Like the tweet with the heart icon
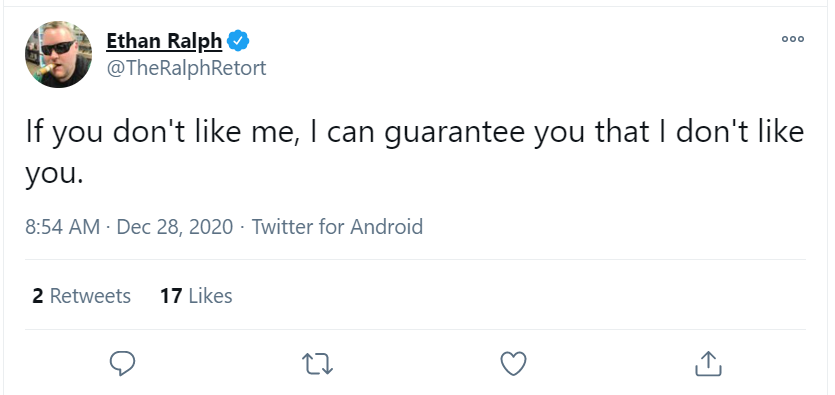 click(513, 364)
